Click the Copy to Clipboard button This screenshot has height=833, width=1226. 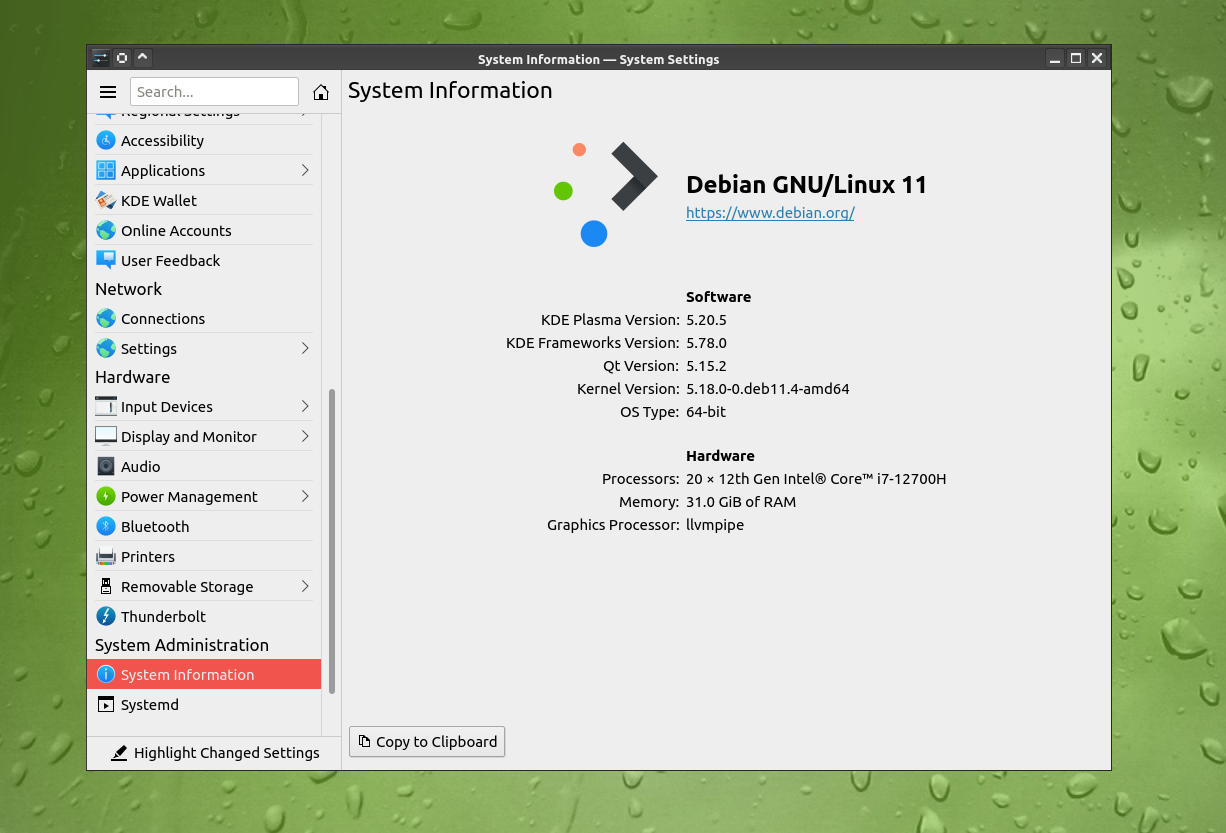427,741
